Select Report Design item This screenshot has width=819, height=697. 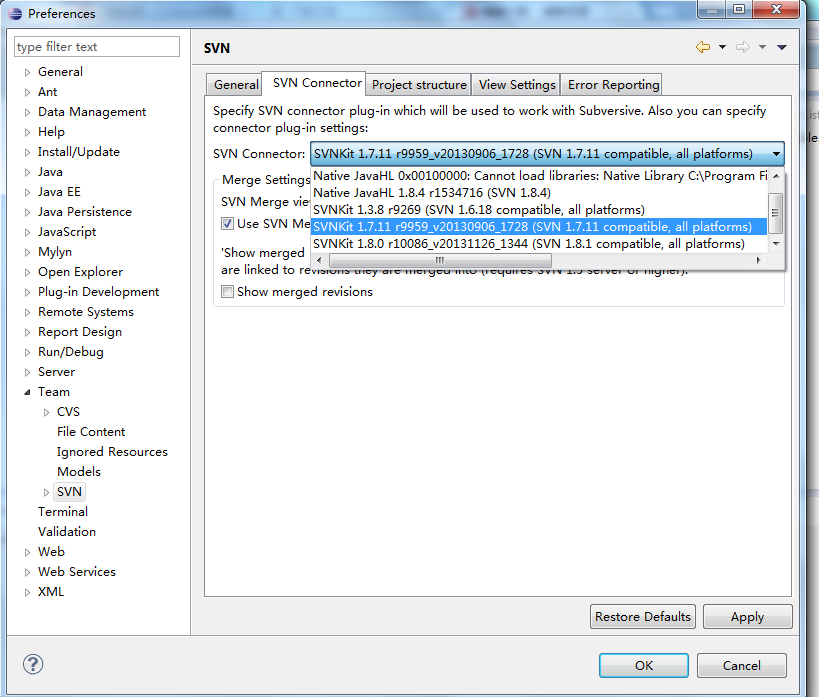80,332
